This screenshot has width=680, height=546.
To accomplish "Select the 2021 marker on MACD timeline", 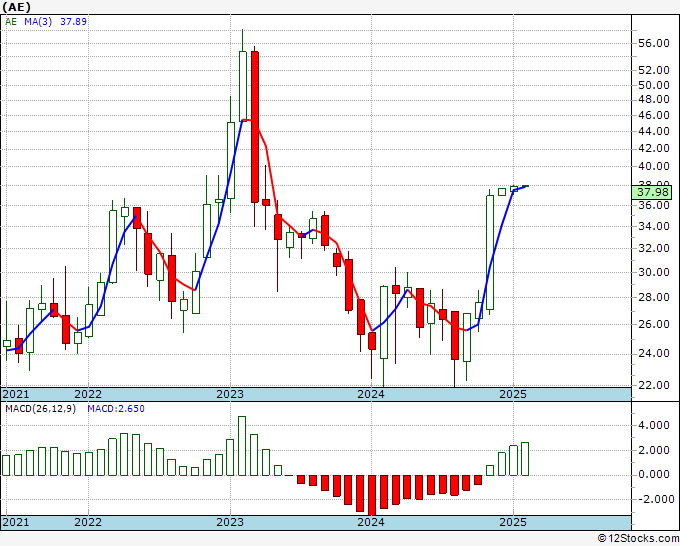I will pos(16,522).
